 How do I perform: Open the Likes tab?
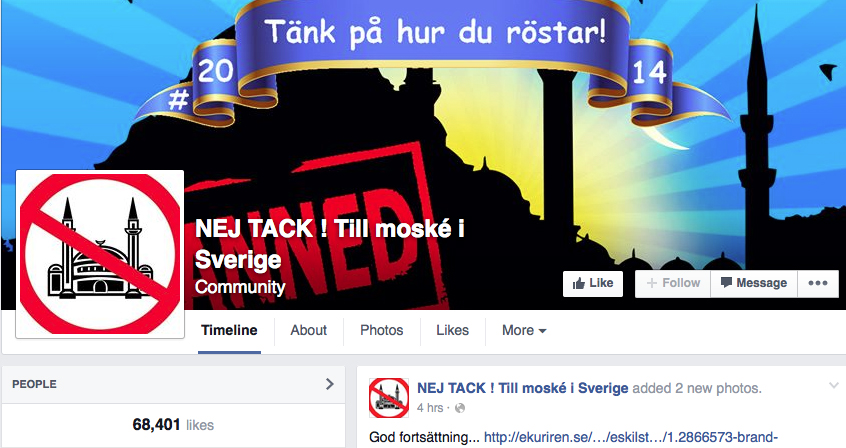pos(452,330)
